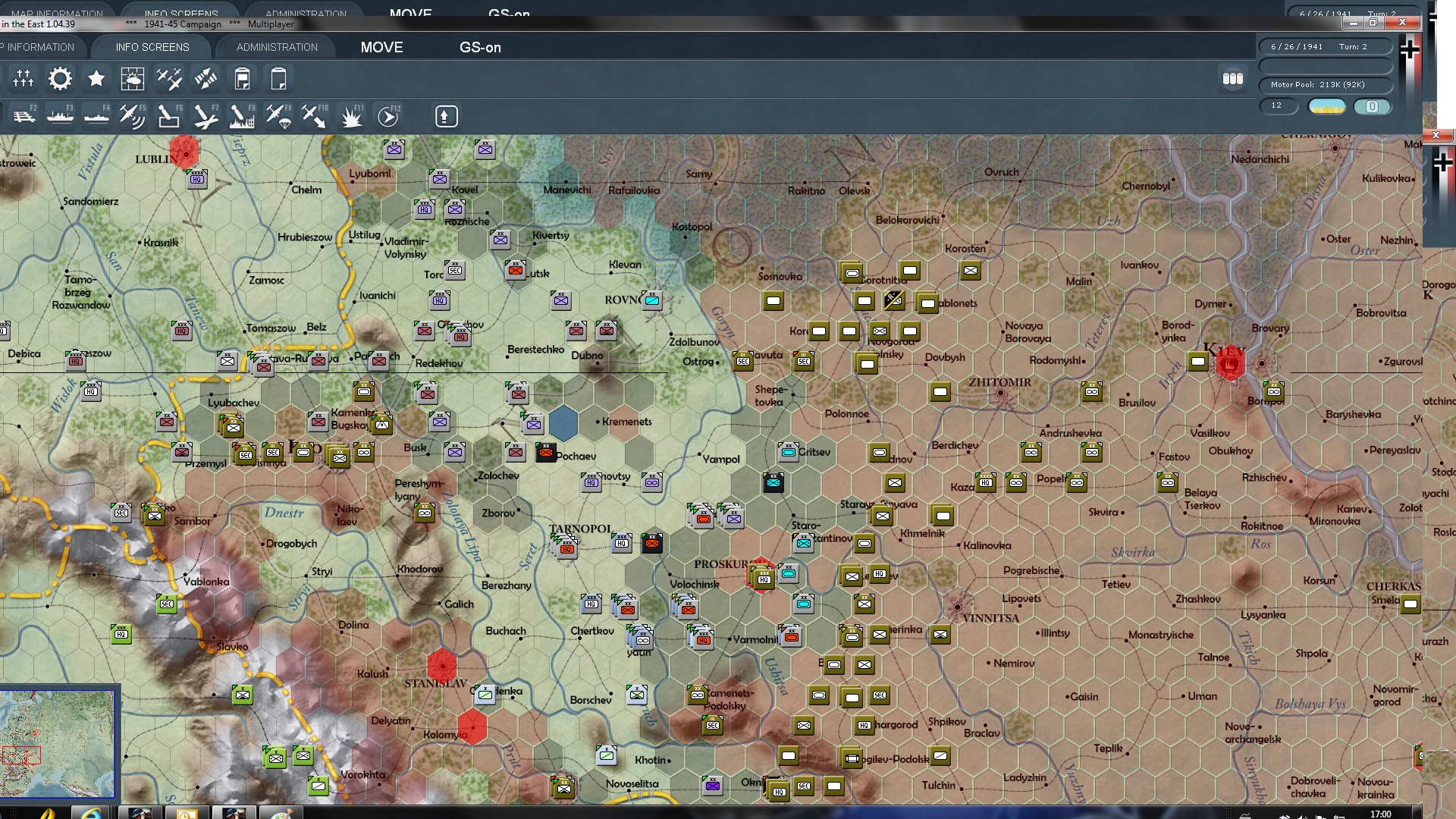
Task: Click the Korosten town label
Action: click(965, 248)
